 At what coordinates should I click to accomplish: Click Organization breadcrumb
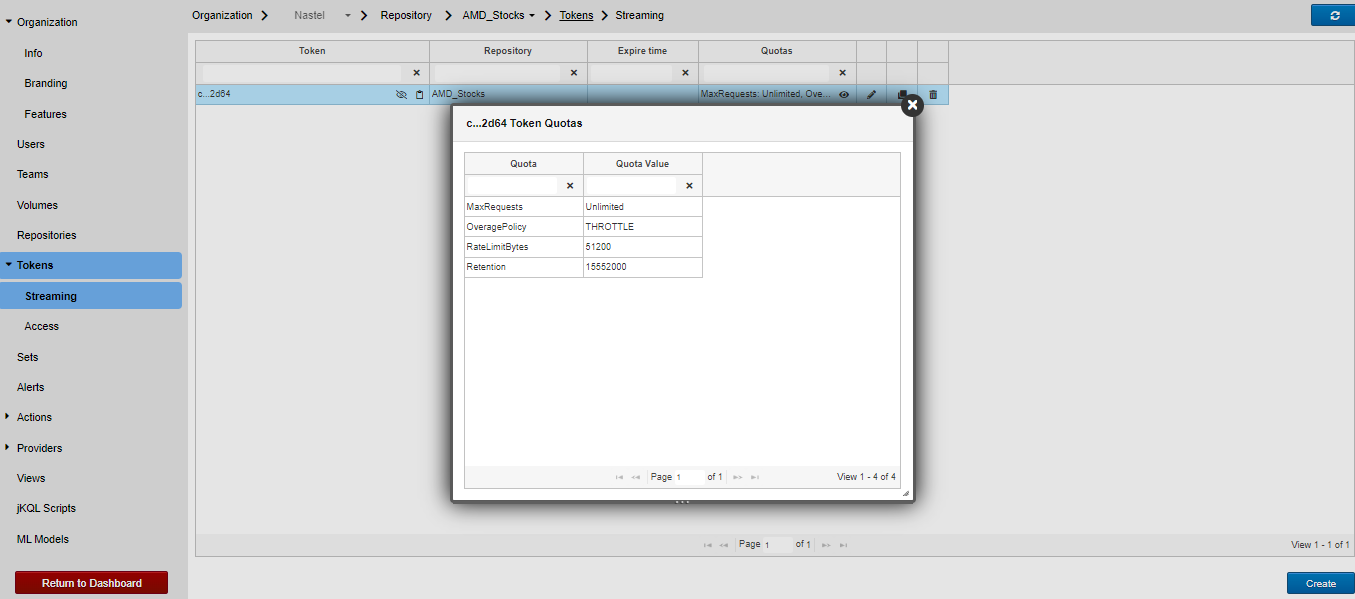(222, 16)
